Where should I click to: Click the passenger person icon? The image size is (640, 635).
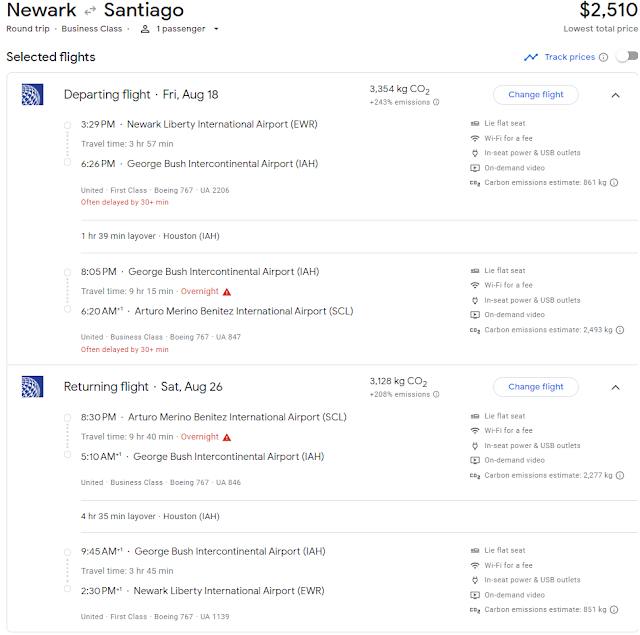[145, 29]
